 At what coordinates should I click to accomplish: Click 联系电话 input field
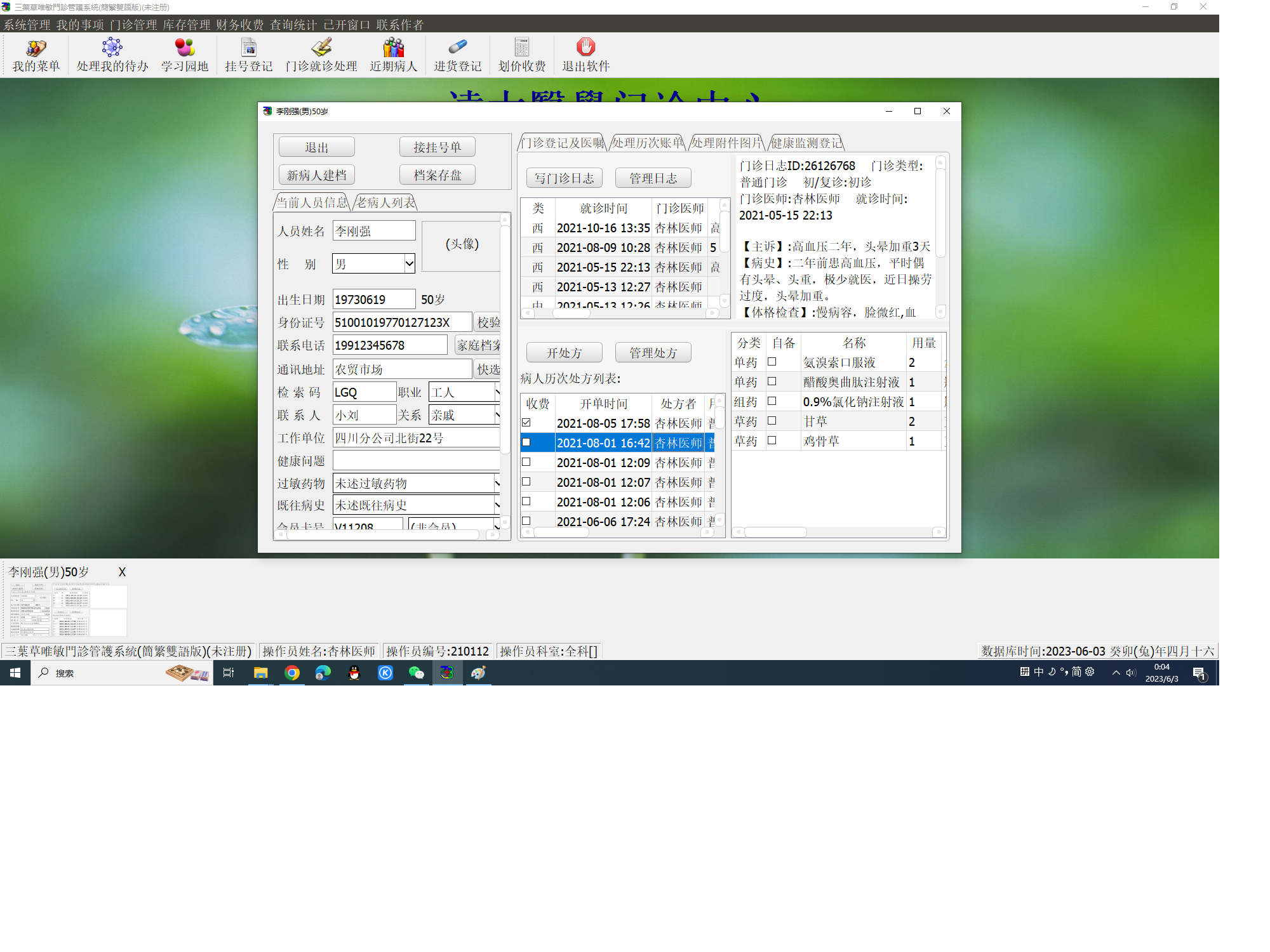(x=390, y=345)
